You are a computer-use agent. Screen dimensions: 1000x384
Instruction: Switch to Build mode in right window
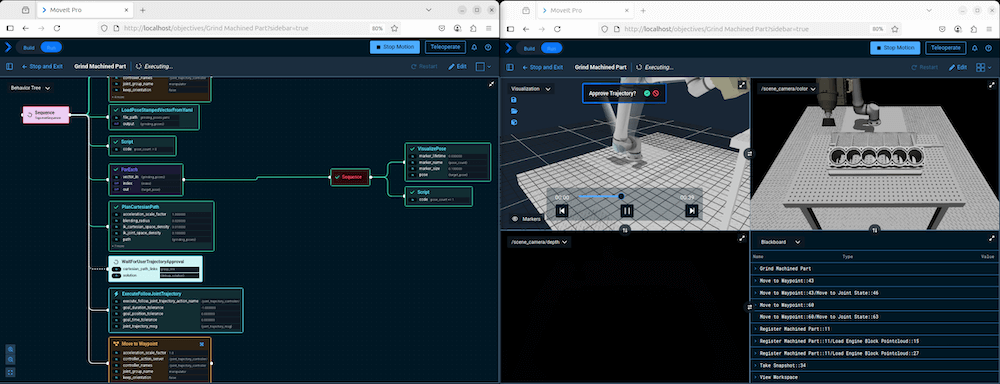(x=529, y=48)
